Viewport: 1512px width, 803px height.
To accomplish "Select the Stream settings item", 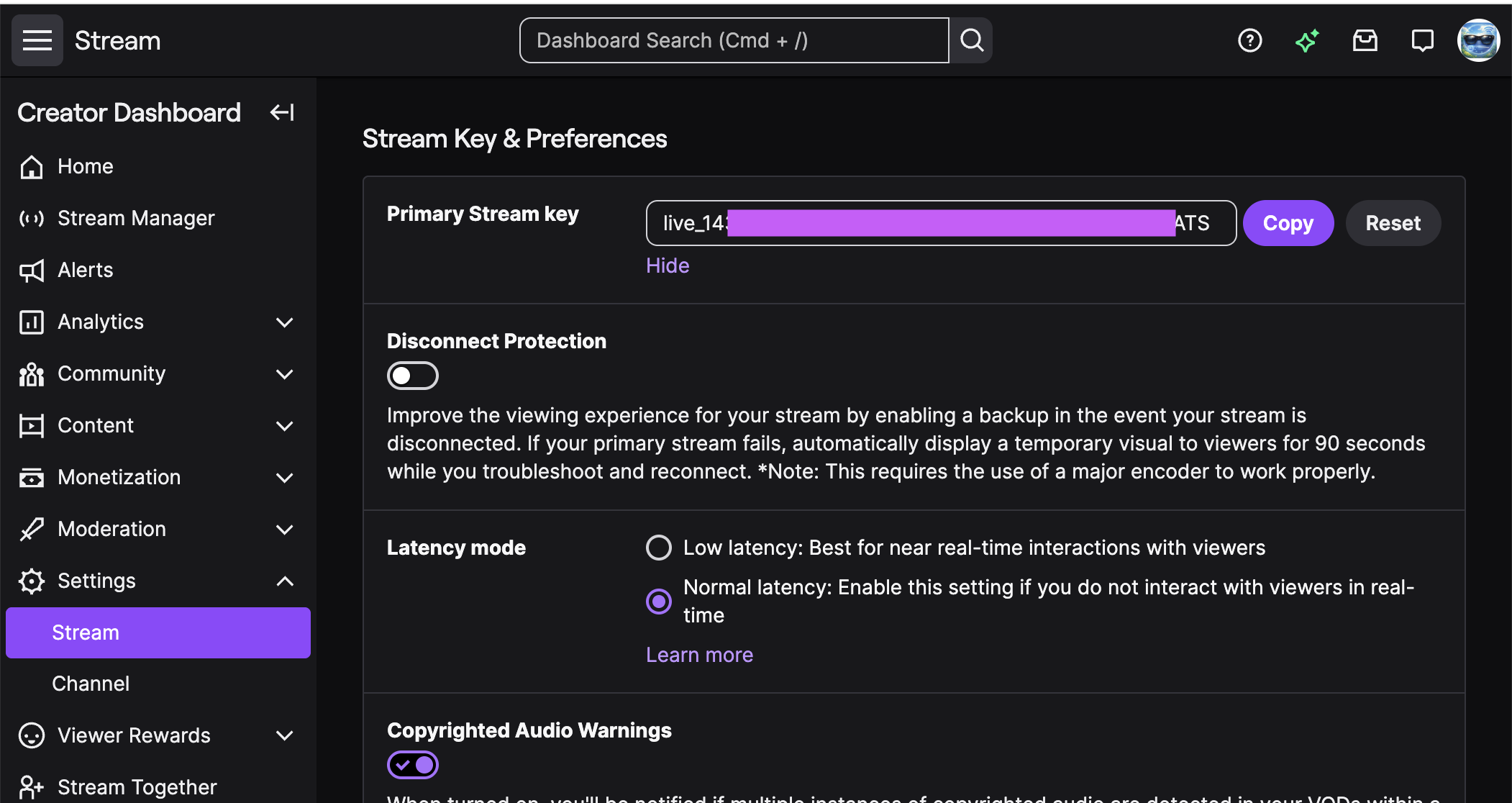I will 158,632.
